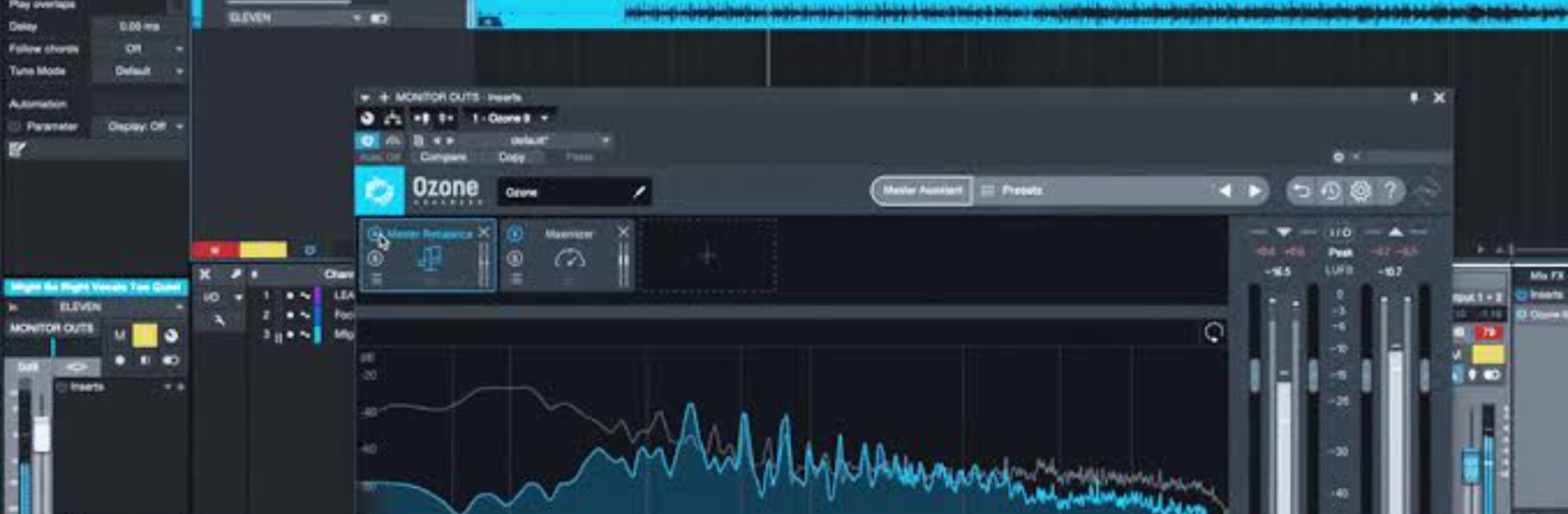
Task: Open the Tune Mode Default dropdown
Action: (x=140, y=71)
